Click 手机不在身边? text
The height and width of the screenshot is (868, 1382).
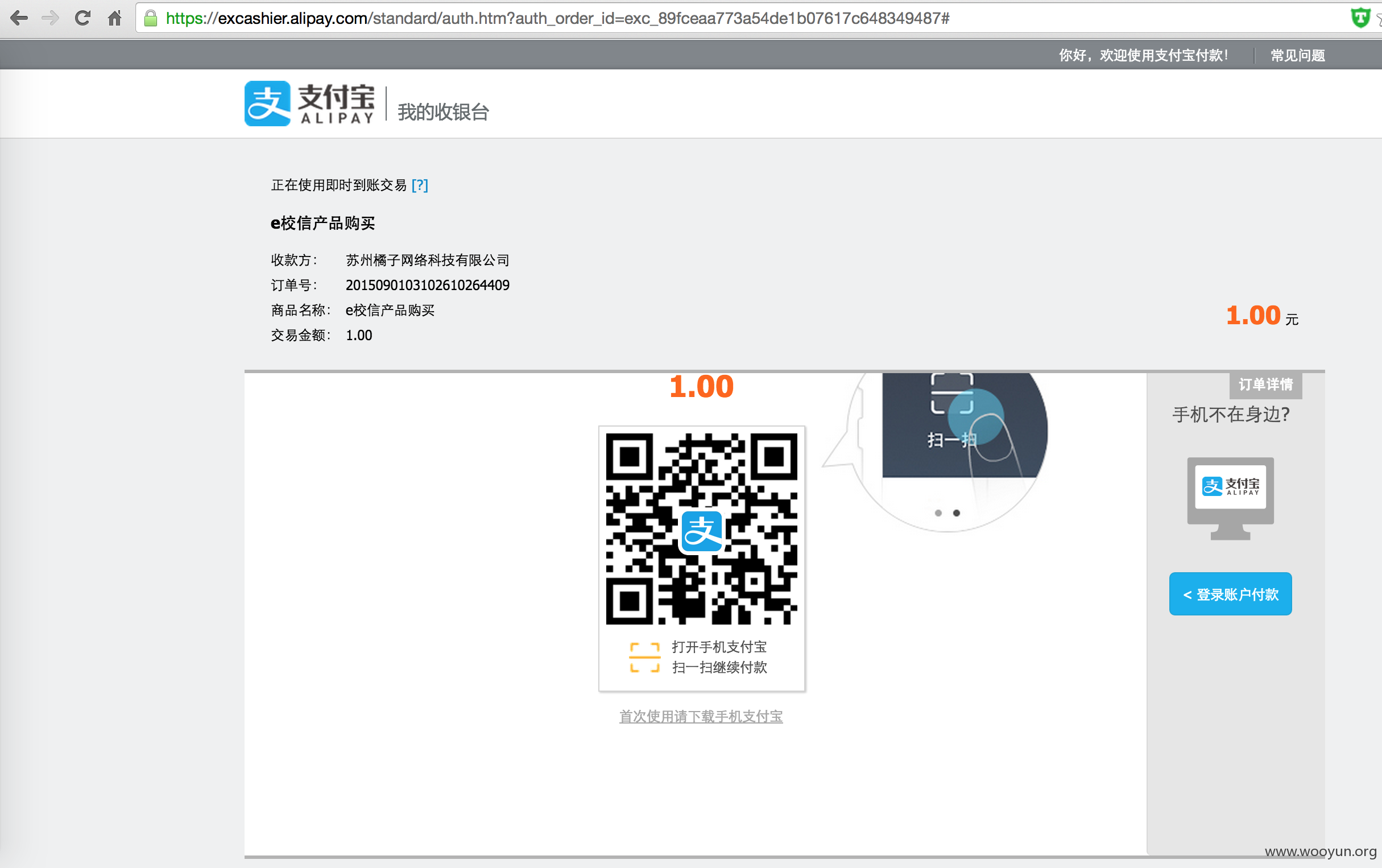coord(1231,415)
